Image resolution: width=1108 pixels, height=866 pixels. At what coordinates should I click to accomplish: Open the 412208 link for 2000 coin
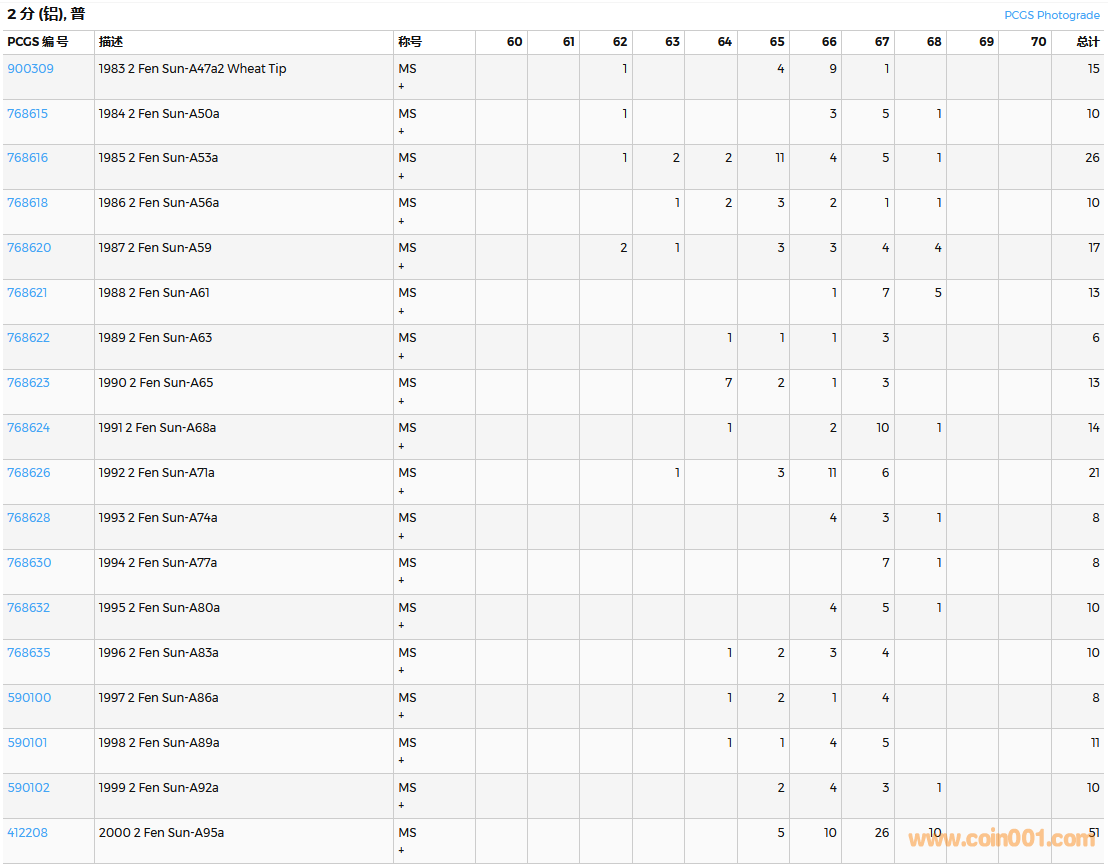point(27,833)
